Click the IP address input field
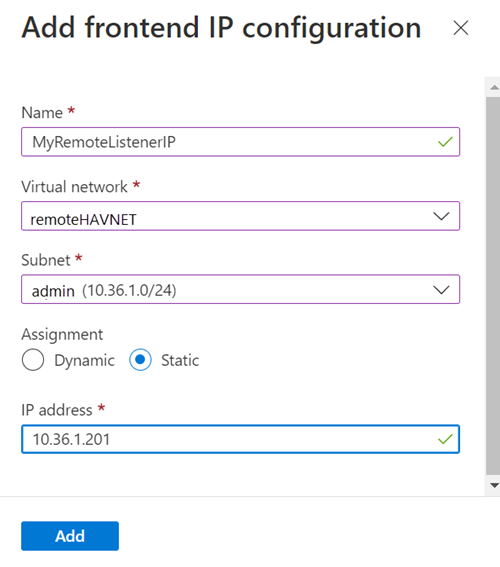This screenshot has height=567, width=500. (x=240, y=439)
